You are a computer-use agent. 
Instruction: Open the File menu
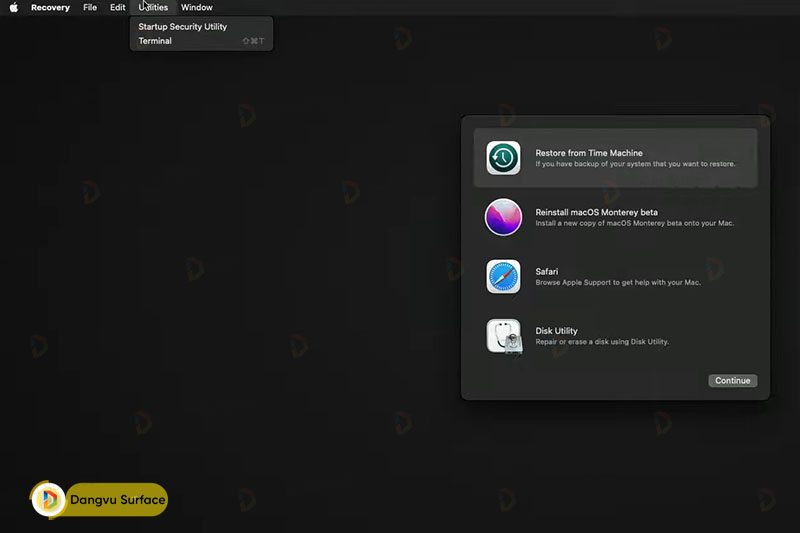click(90, 7)
